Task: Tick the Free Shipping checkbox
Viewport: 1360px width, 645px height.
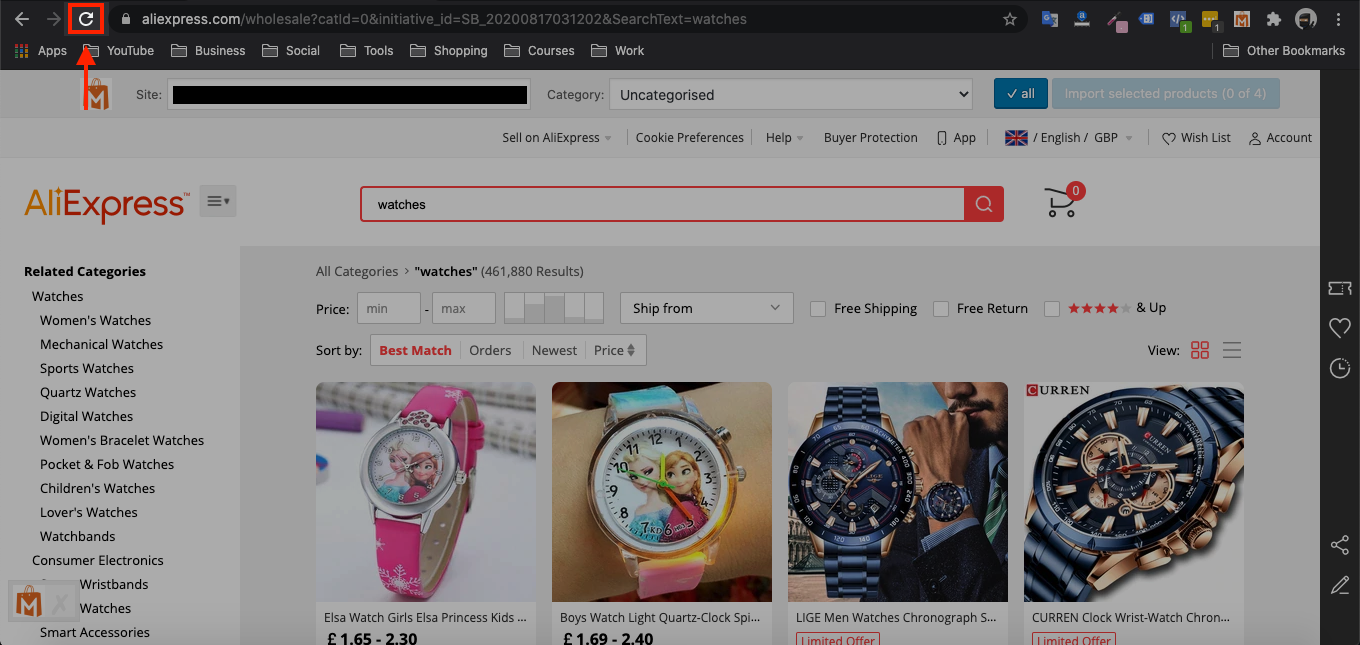Action: pyautogui.click(x=817, y=309)
